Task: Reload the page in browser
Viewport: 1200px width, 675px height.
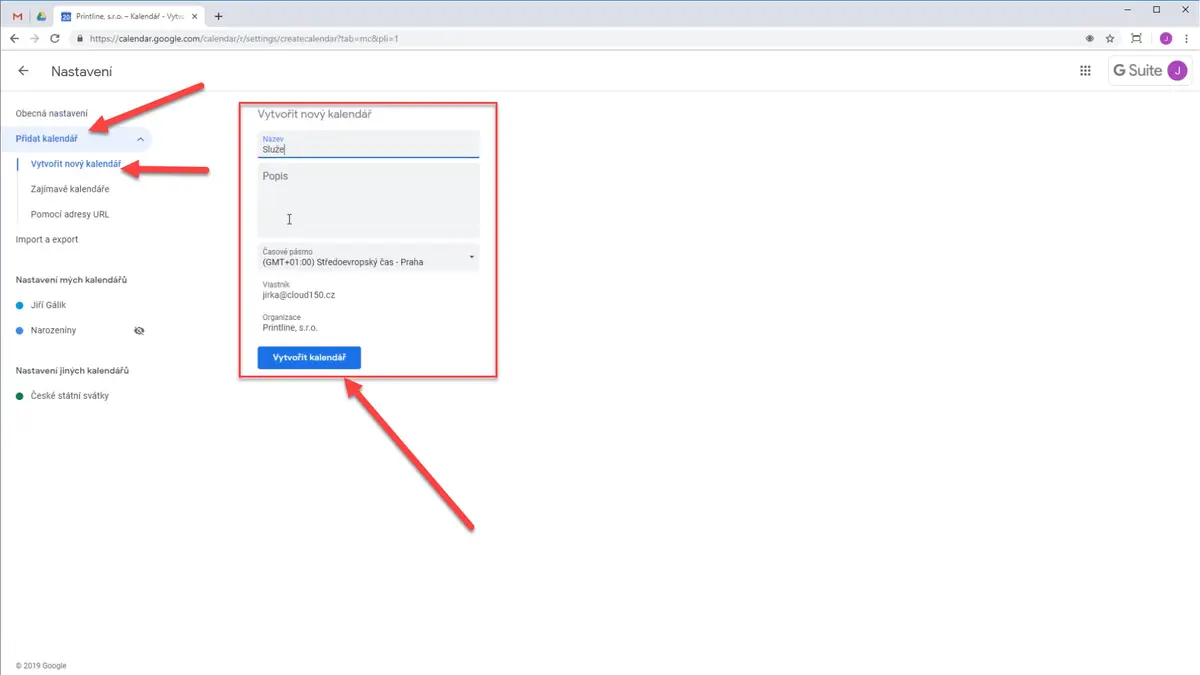Action: [54, 39]
